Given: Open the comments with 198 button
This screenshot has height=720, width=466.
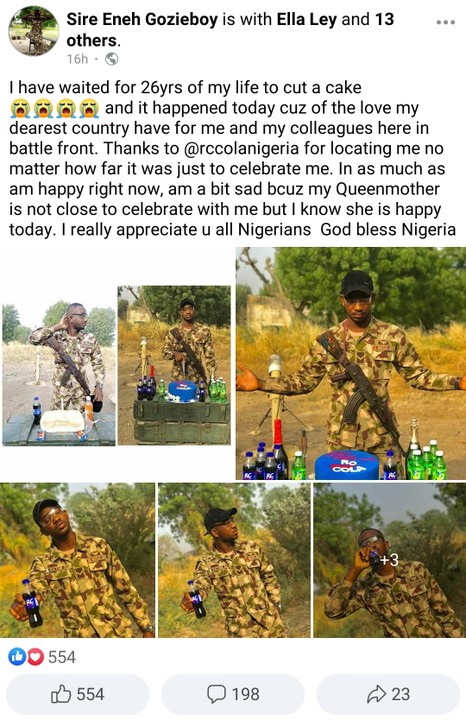Looking at the screenshot, I should click(x=233, y=693).
